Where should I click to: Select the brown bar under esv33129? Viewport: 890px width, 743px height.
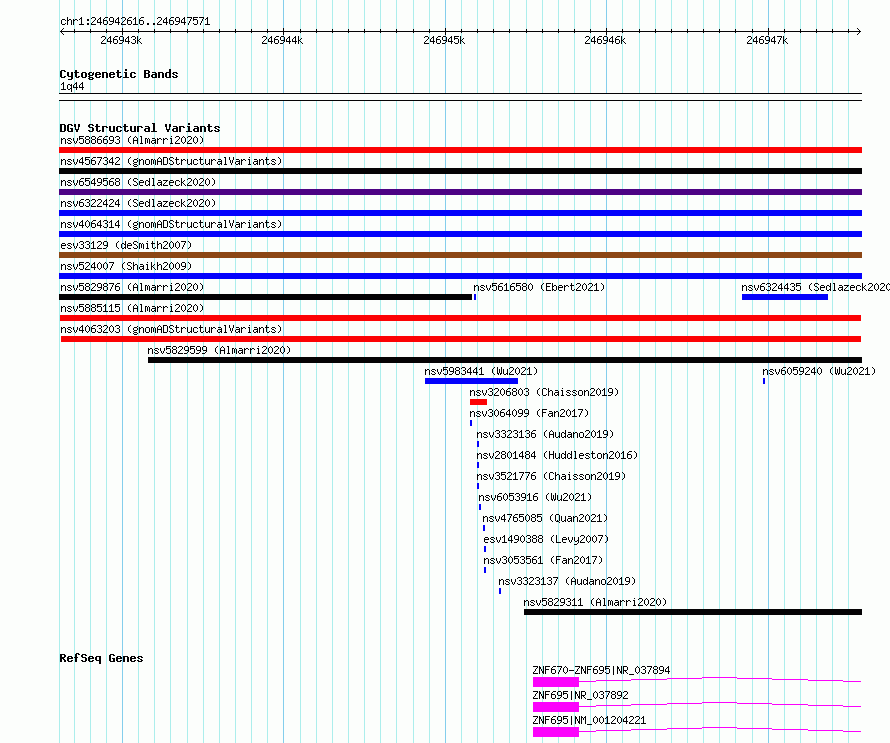pyautogui.click(x=460, y=255)
